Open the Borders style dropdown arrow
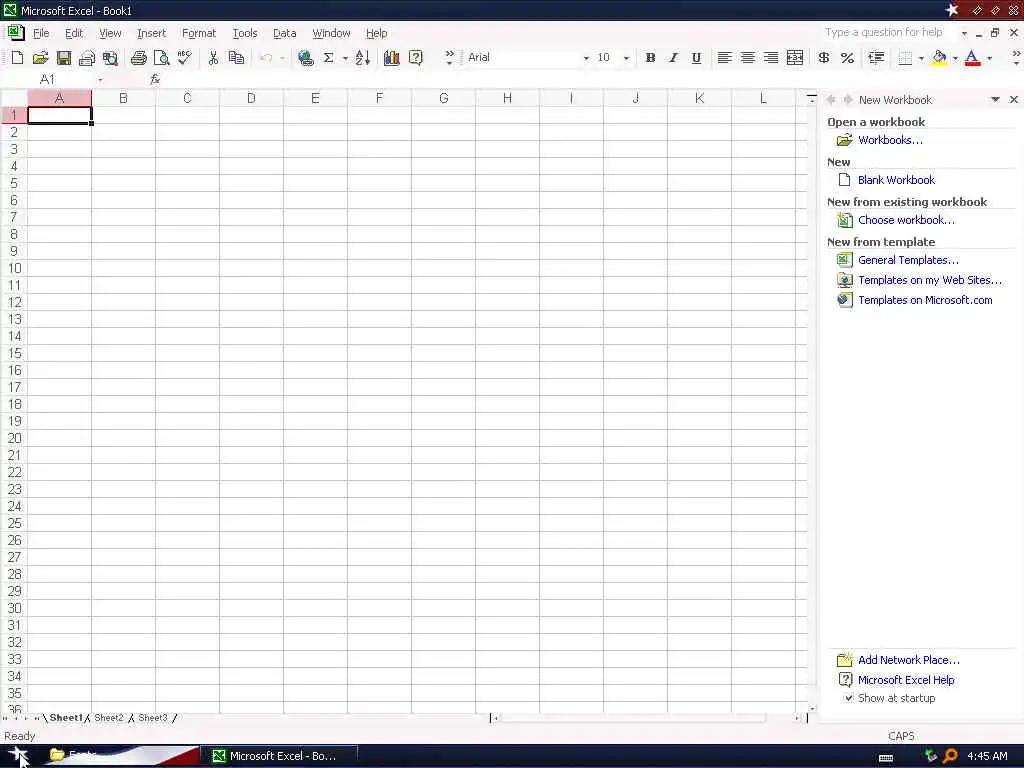The width and height of the screenshot is (1024, 768). [921, 58]
